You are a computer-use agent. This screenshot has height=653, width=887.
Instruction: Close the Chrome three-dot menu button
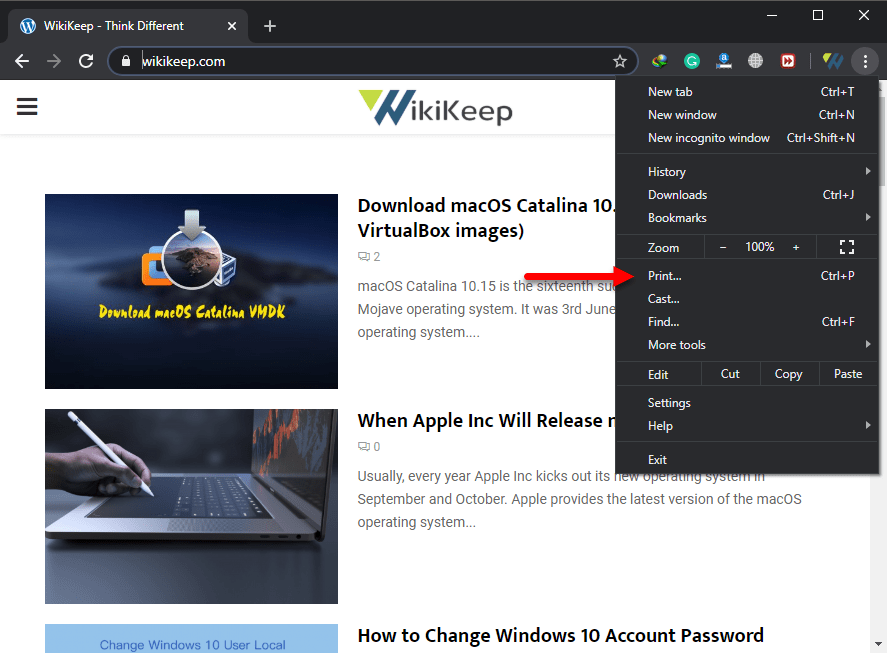[865, 61]
